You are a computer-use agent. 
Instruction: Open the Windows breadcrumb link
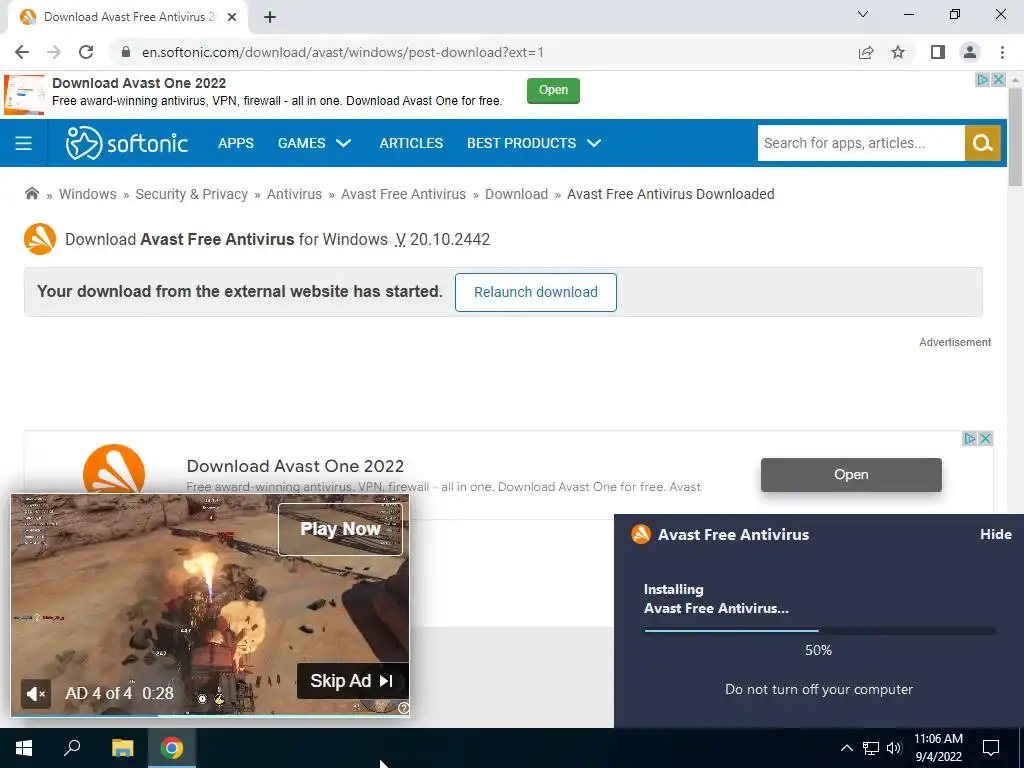tap(88, 194)
